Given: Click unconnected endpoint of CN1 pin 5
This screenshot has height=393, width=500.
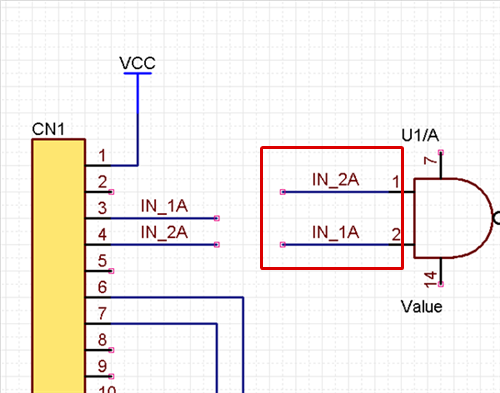Looking at the screenshot, I should click(x=112, y=271).
